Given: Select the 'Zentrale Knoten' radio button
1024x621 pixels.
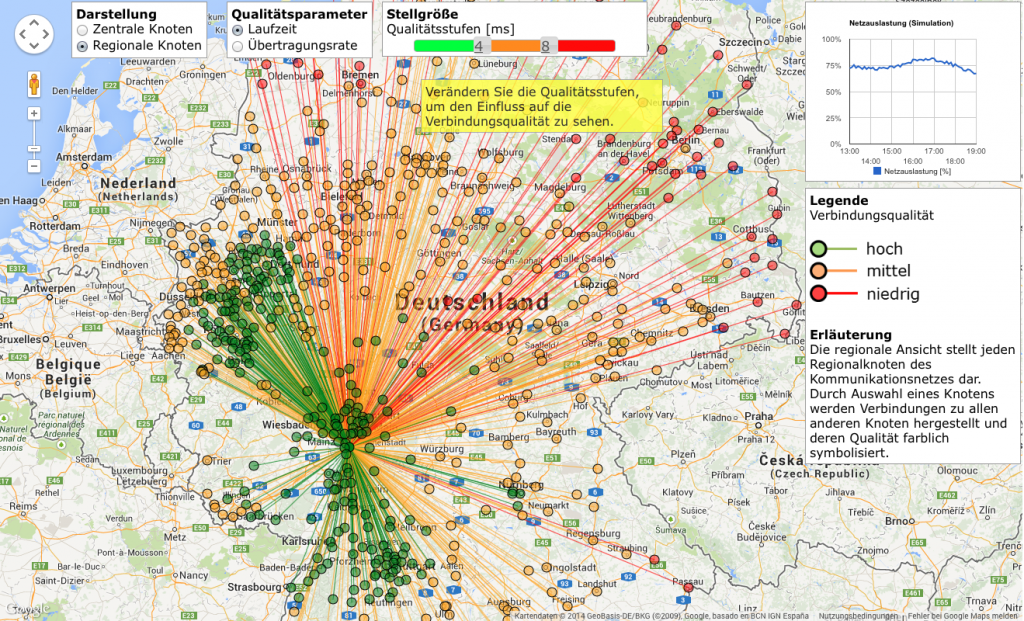Looking at the screenshot, I should tap(82, 30).
